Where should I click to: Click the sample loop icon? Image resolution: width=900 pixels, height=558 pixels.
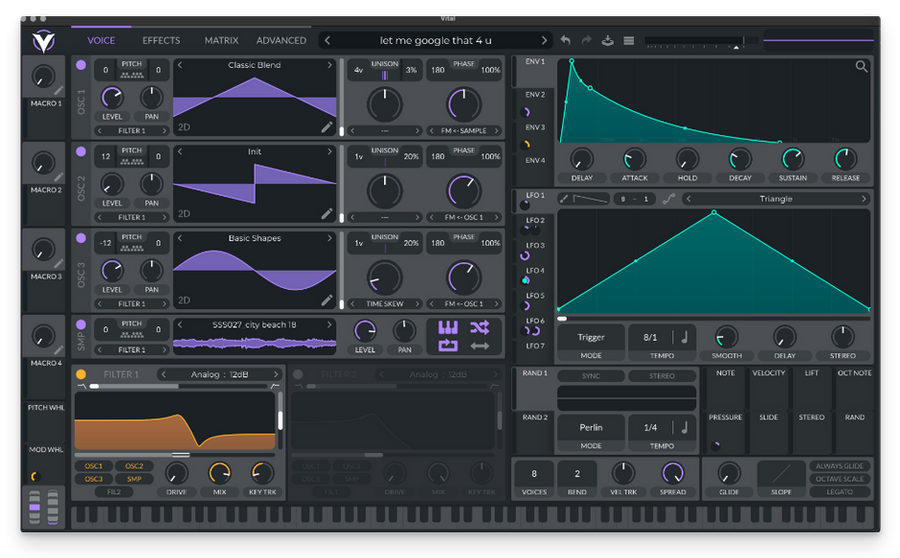(448, 346)
